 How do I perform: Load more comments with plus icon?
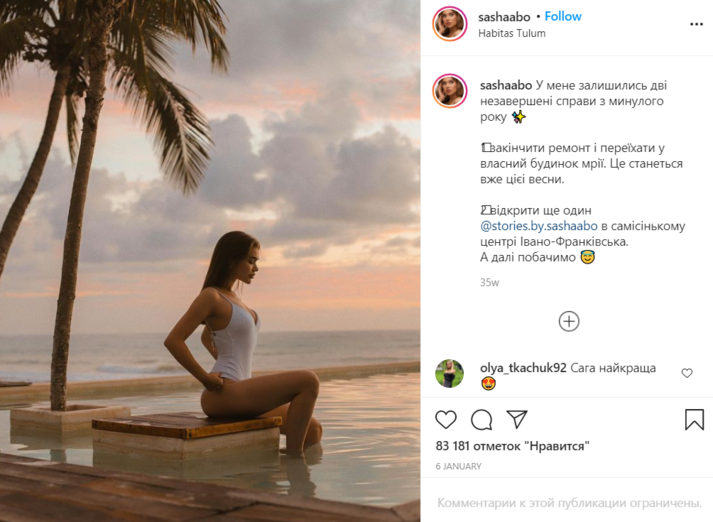[569, 321]
